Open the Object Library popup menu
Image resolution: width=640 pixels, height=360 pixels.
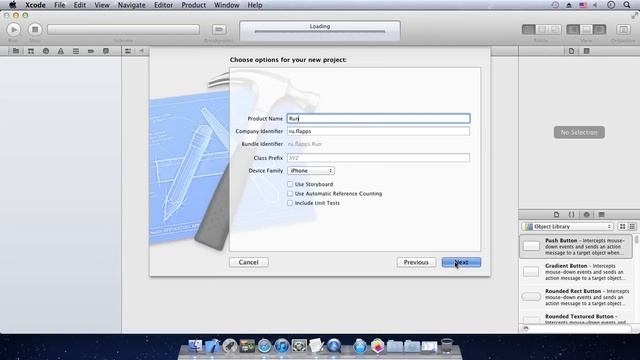coord(567,227)
